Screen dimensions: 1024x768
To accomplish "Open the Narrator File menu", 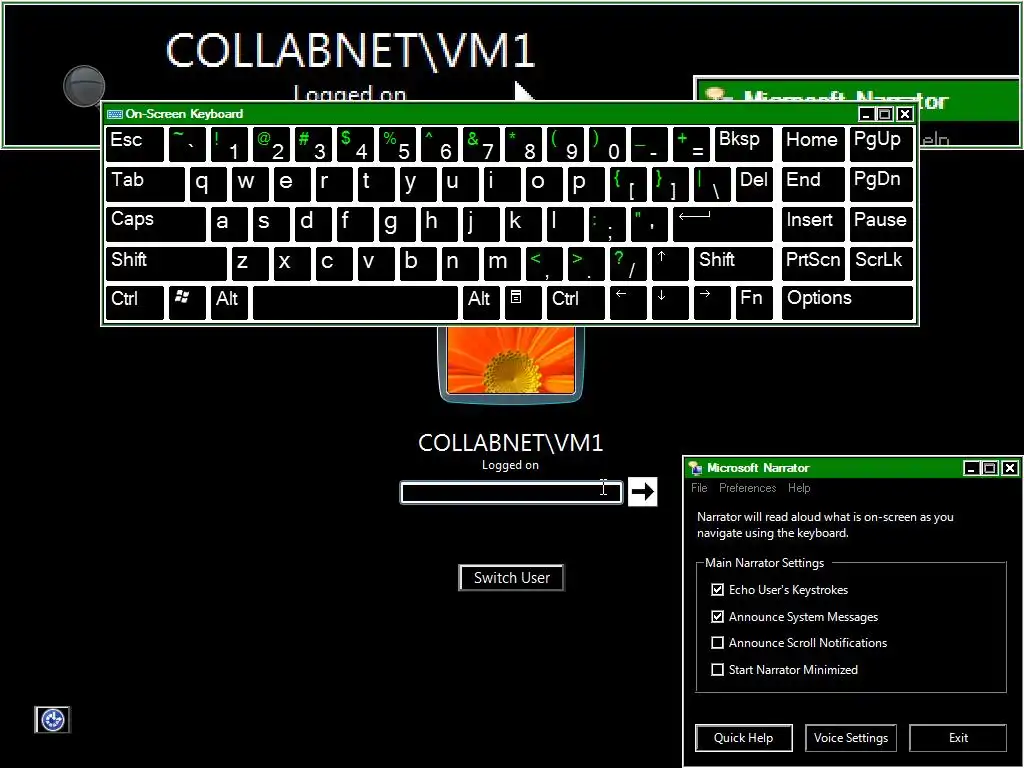I will (x=699, y=488).
